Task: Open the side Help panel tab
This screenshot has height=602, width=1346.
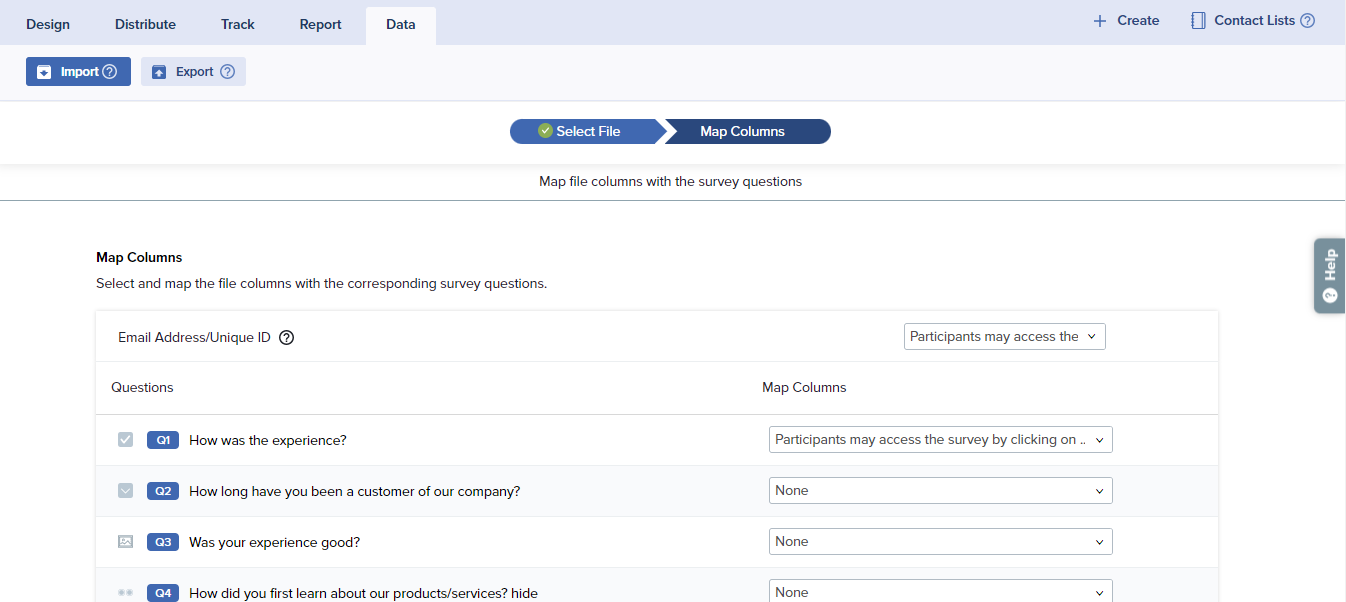Action: (x=1329, y=276)
